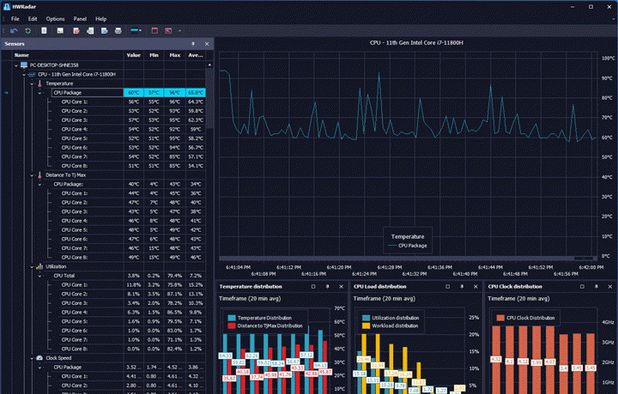Image resolution: width=618 pixels, height=394 pixels.
Task: Select the Clock Speed CPU Package row
Action: (x=128, y=367)
